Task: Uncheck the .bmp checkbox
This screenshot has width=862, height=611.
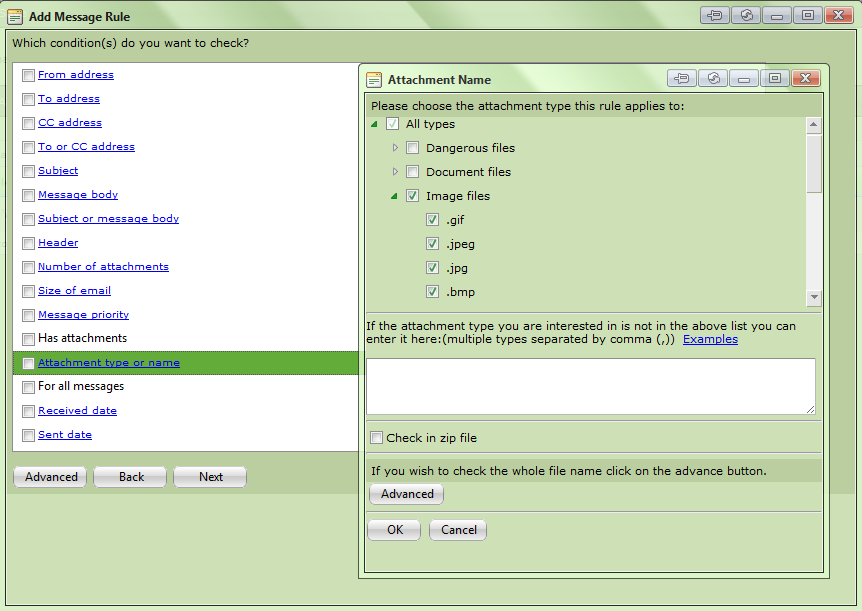Action: tap(432, 291)
